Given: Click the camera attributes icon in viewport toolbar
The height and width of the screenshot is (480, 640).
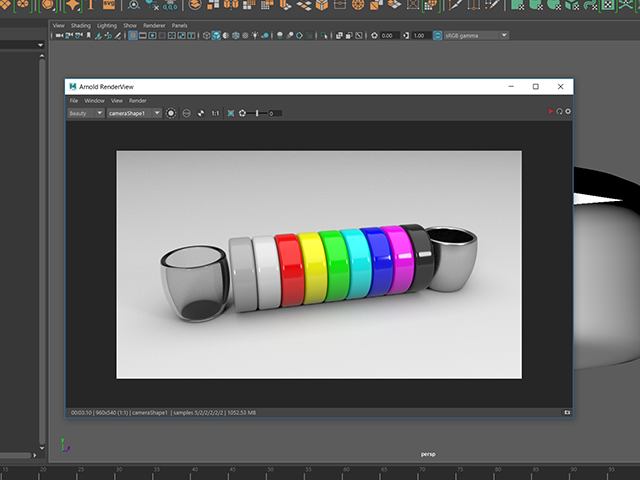Looking at the screenshot, I should pyautogui.click(x=79, y=36).
